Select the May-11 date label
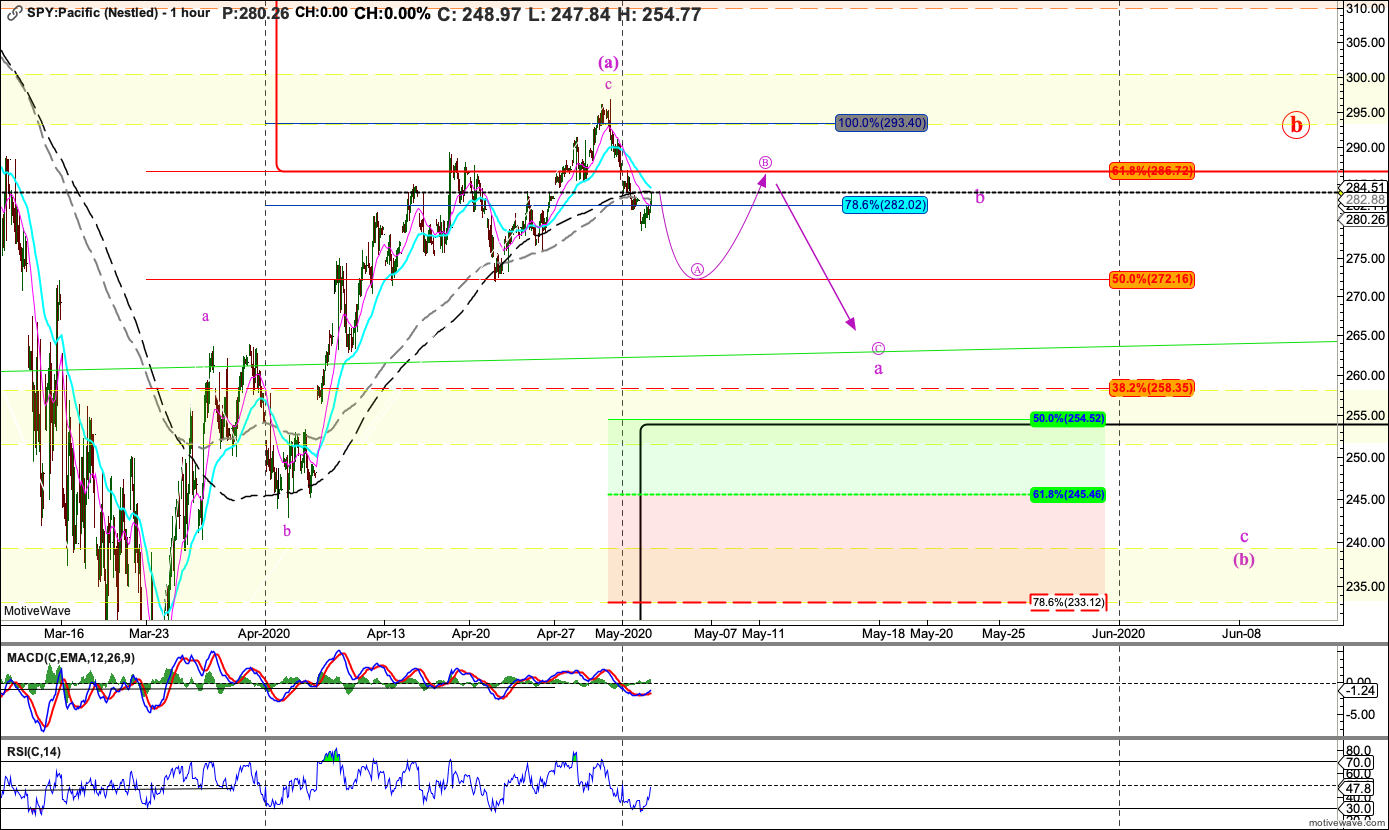This screenshot has width=1389, height=830. [764, 633]
